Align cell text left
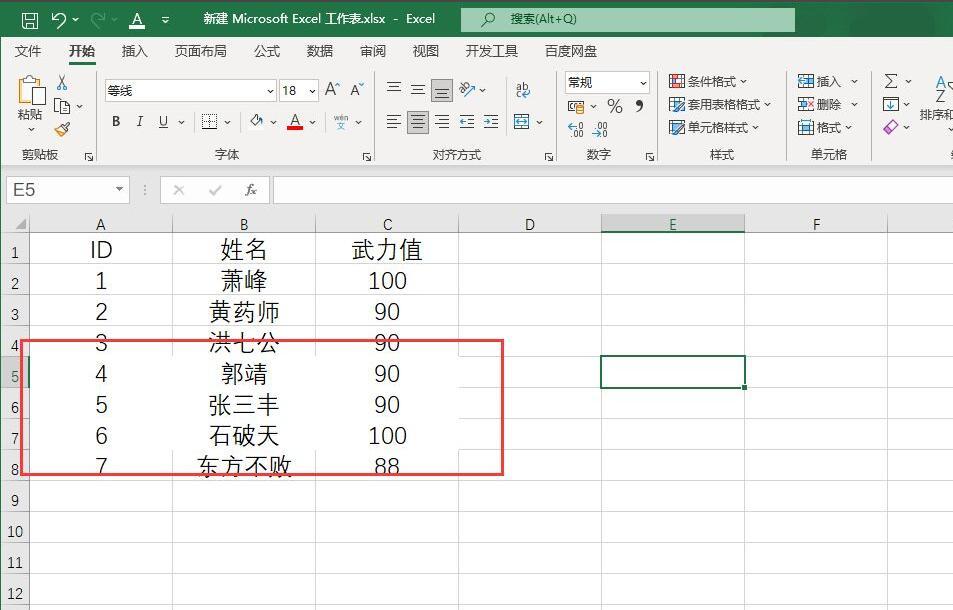Viewport: 953px width, 610px height. pyautogui.click(x=394, y=122)
